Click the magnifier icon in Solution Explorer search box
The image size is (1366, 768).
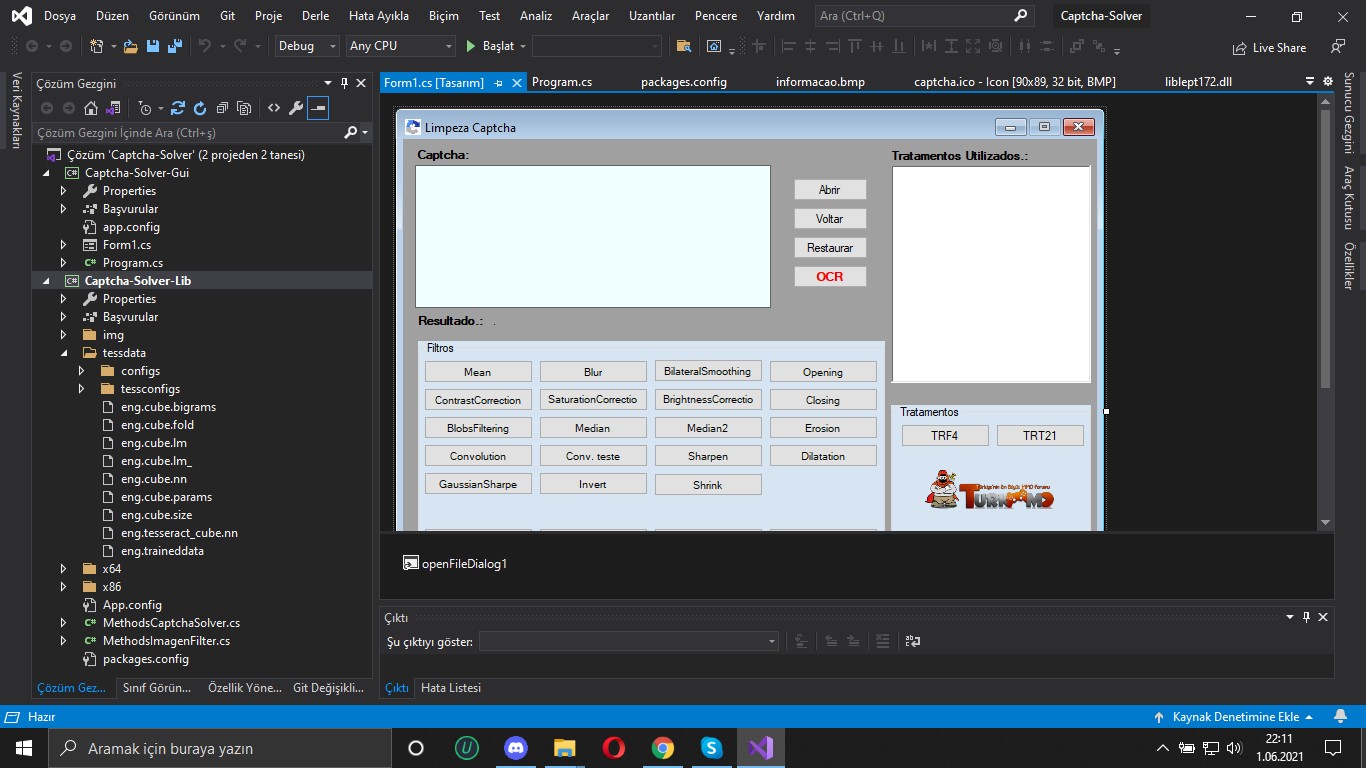[350, 132]
